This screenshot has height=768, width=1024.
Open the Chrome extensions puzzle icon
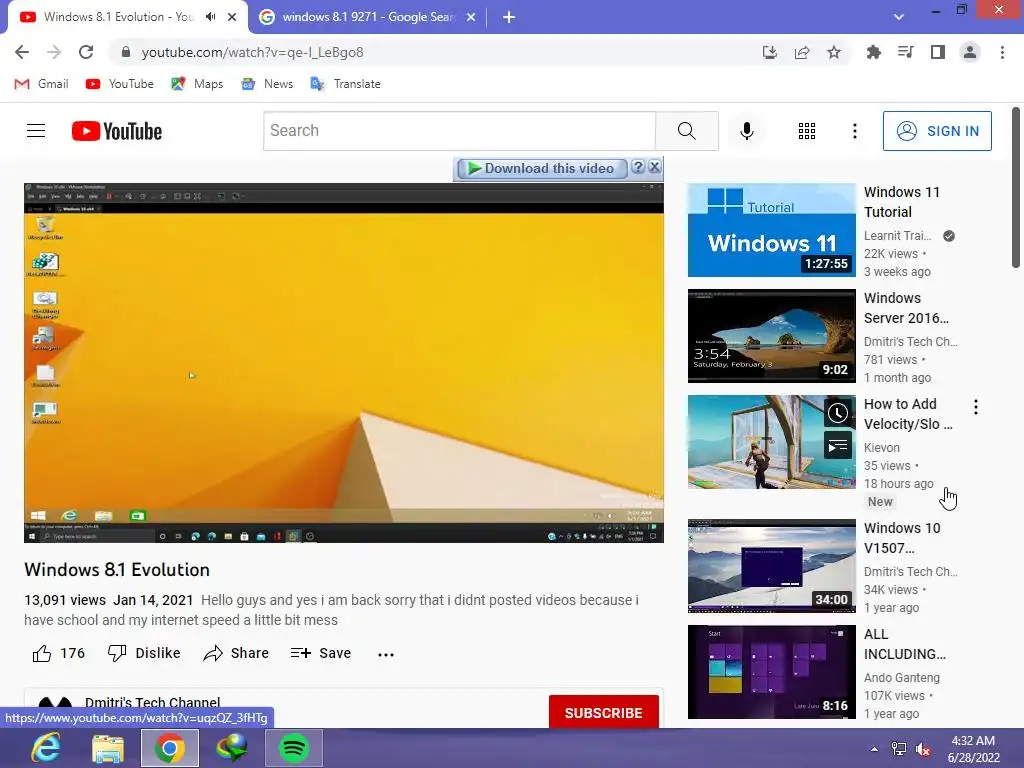tap(874, 52)
